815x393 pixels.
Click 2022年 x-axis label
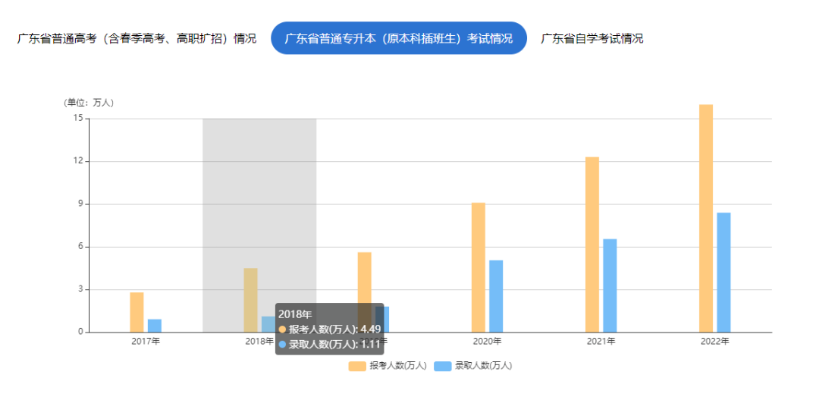(x=715, y=342)
